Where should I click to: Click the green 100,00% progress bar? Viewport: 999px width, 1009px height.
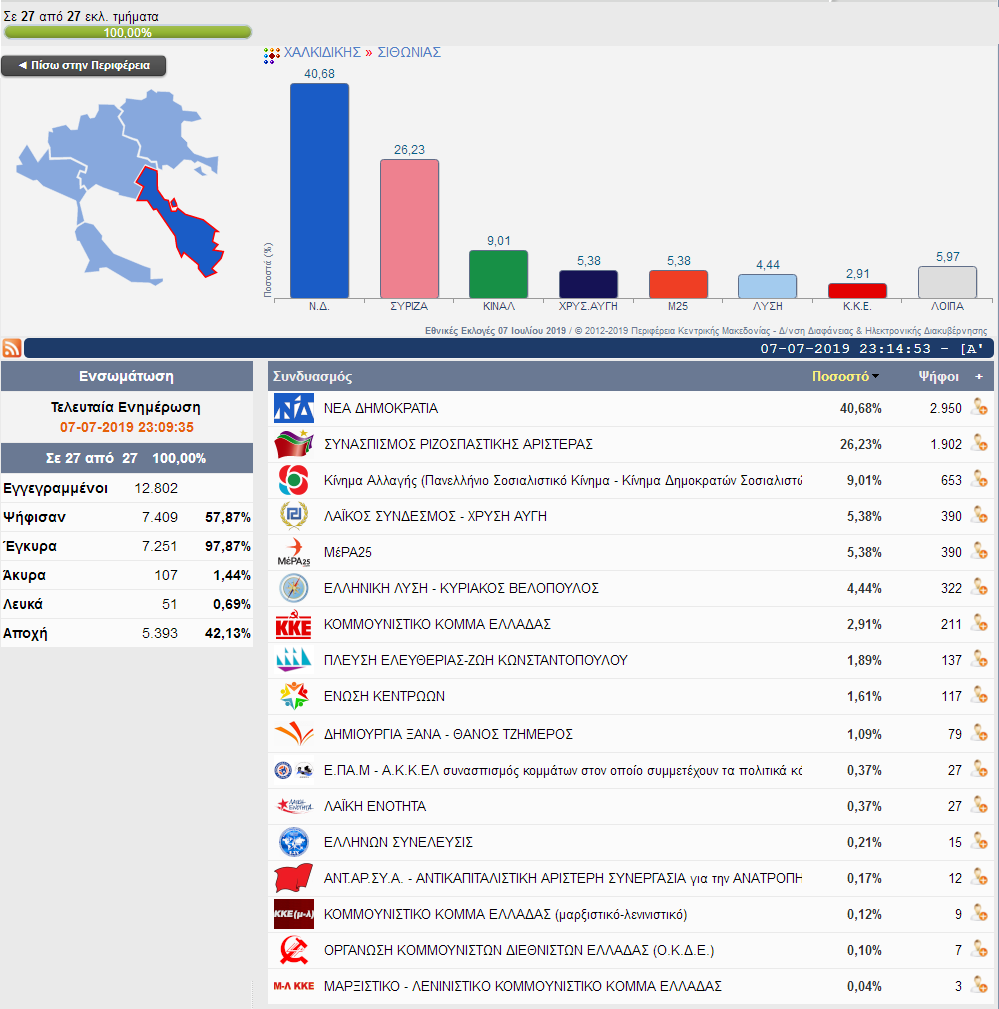127,32
